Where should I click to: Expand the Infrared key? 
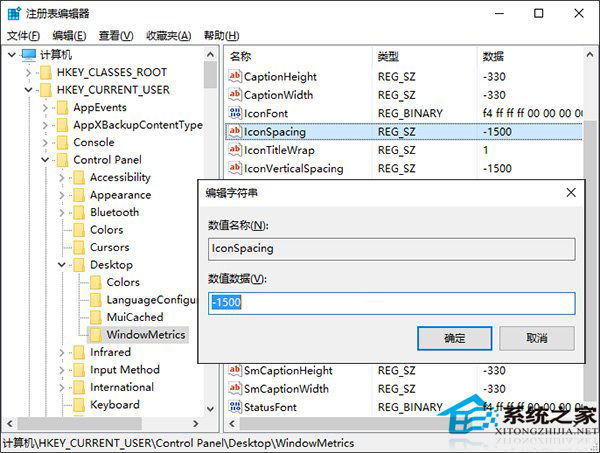(62, 352)
